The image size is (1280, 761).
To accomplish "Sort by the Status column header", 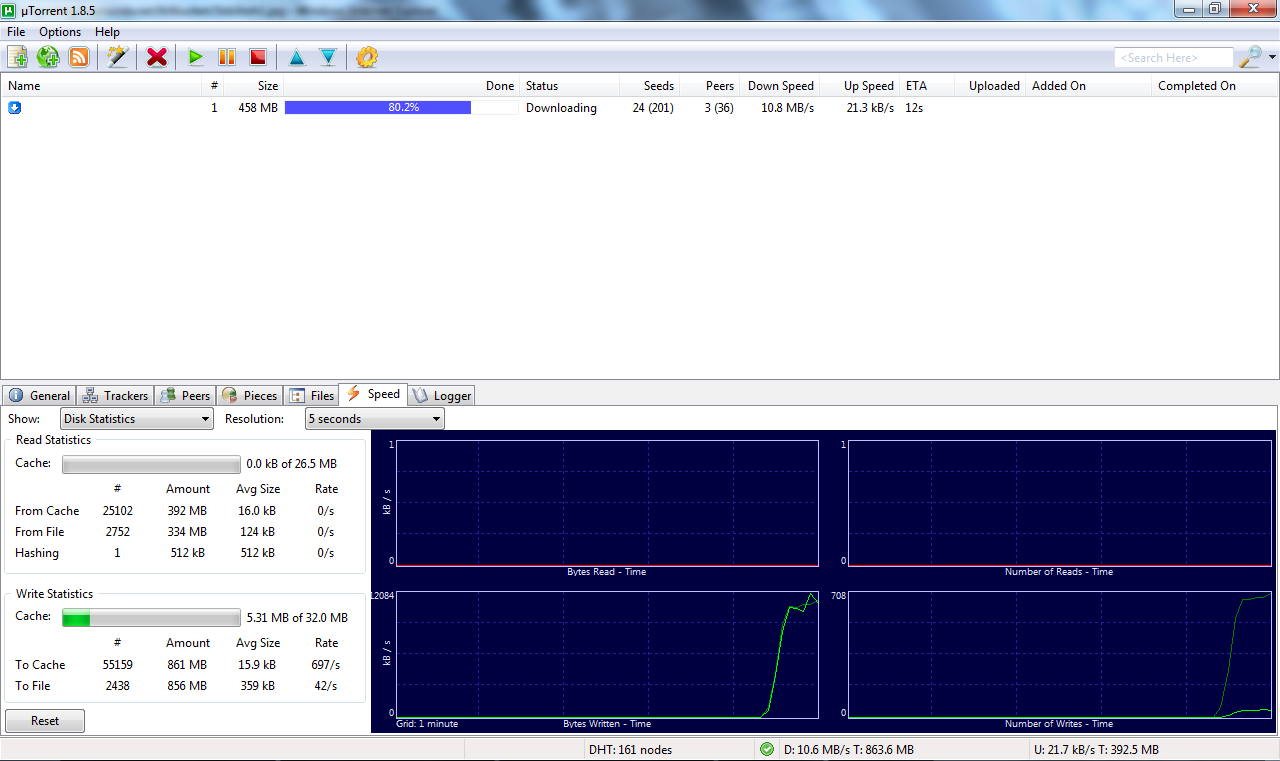I will pos(569,86).
